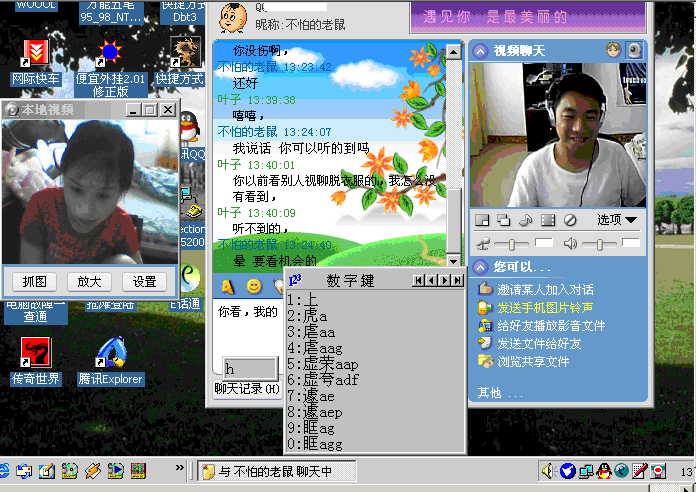The height and width of the screenshot is (492, 696).
Task: Select candidate "9:眶ag"
Action: 311,428
